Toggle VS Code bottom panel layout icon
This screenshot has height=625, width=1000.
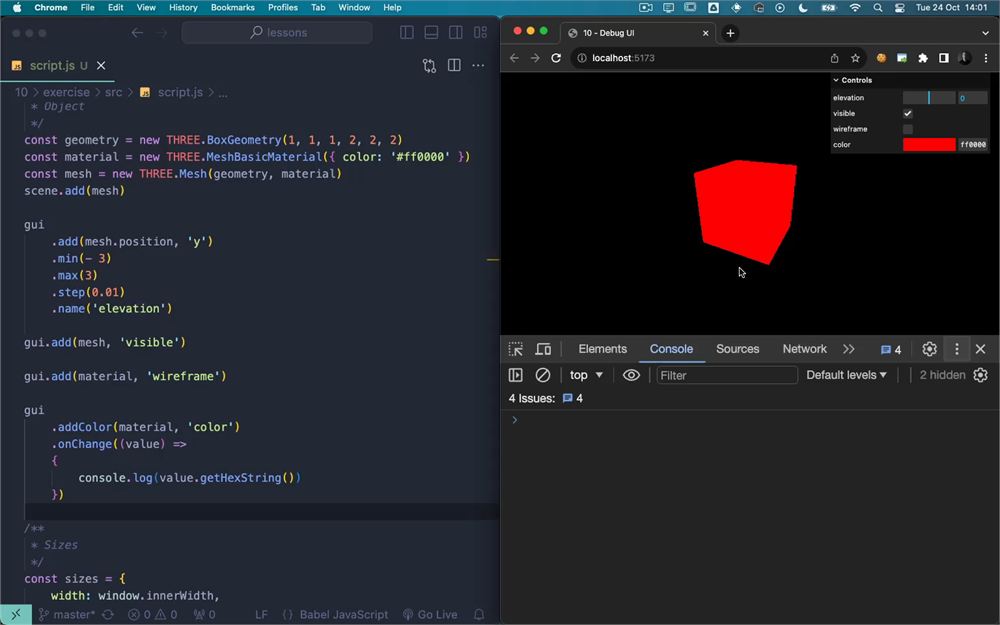431,33
